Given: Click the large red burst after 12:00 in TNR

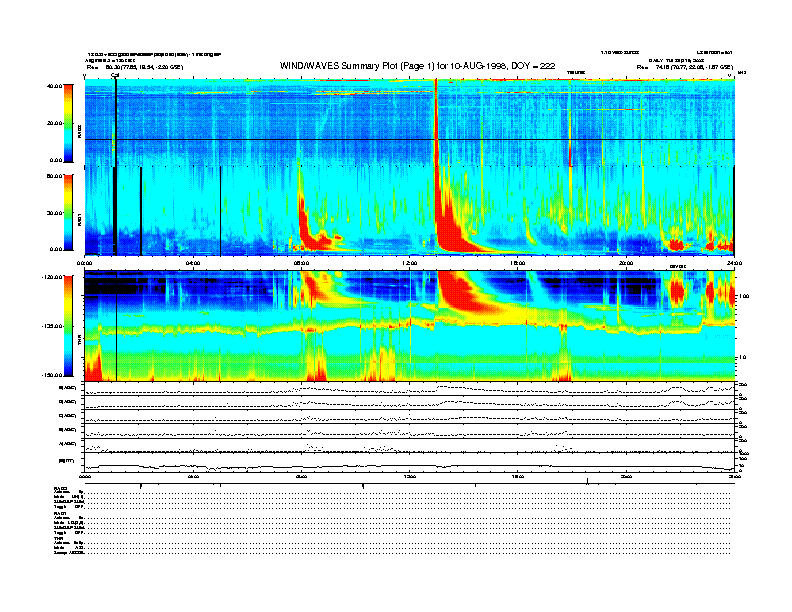Looking at the screenshot, I should [x=462, y=293].
